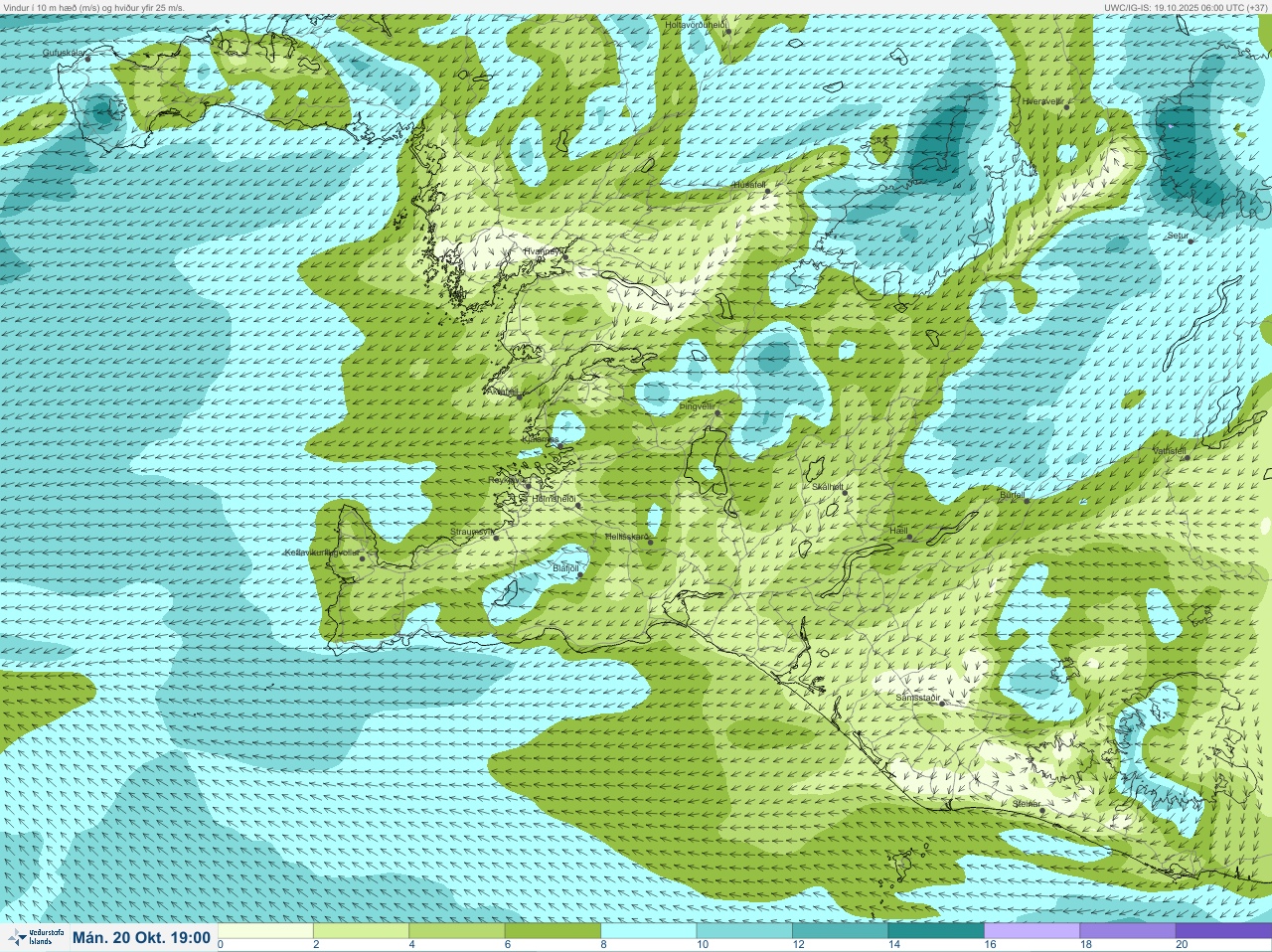Viewport: 1272px width, 952px height.
Task: Select the 8–10 m/s legend color swatch
Action: pos(649,931)
